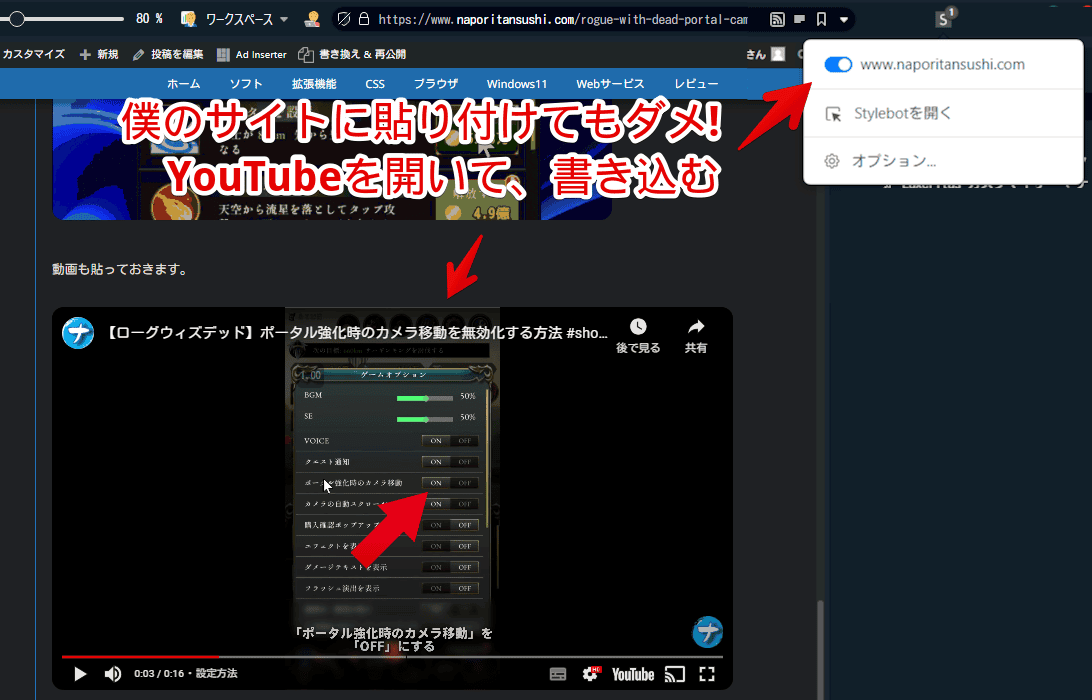Click the user avatar in the admin bar

[778, 54]
